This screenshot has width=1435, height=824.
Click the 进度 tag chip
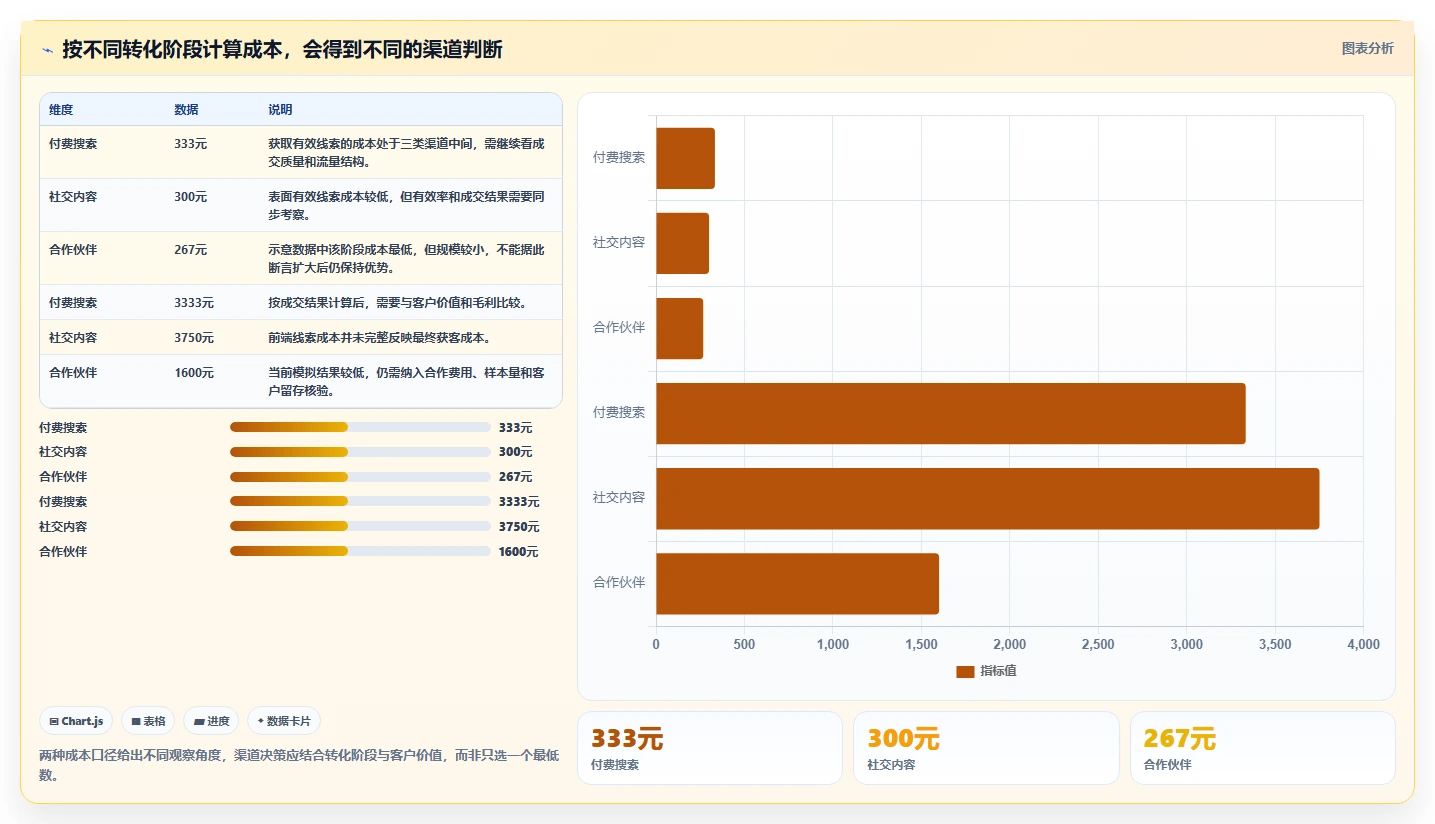[x=211, y=721]
